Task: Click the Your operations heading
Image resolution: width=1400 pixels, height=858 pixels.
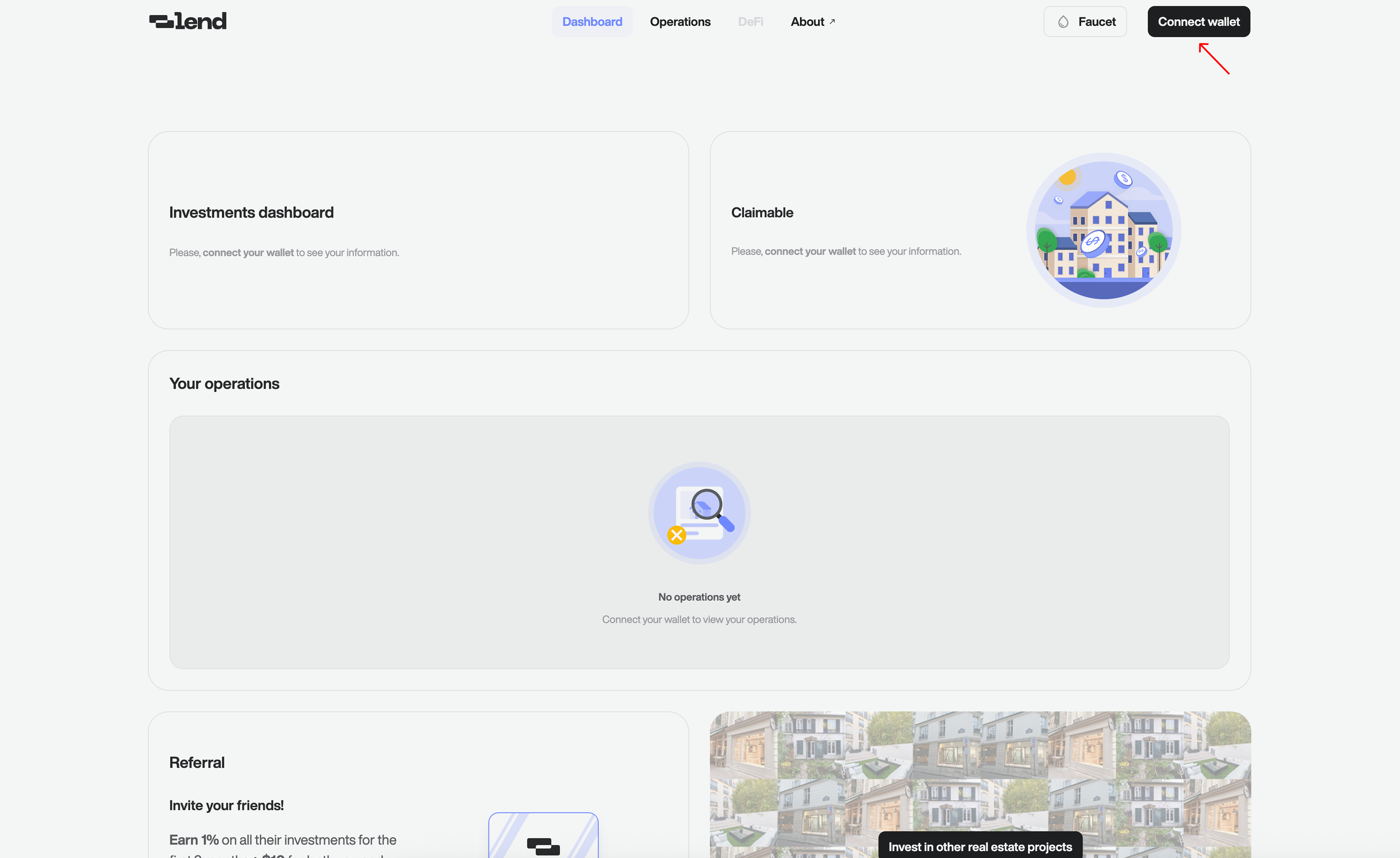Action: tap(224, 384)
